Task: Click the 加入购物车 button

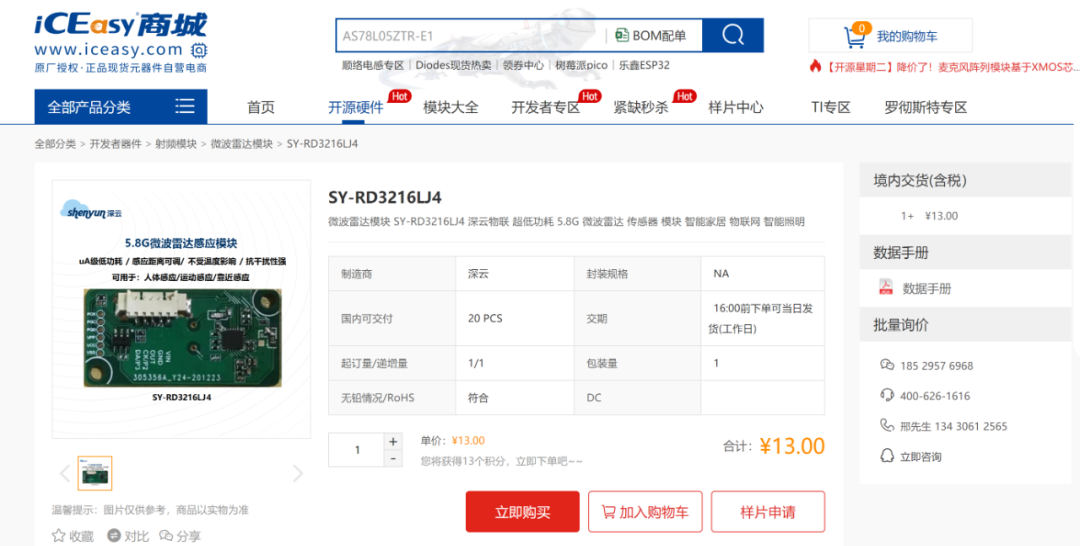Action: coord(645,512)
